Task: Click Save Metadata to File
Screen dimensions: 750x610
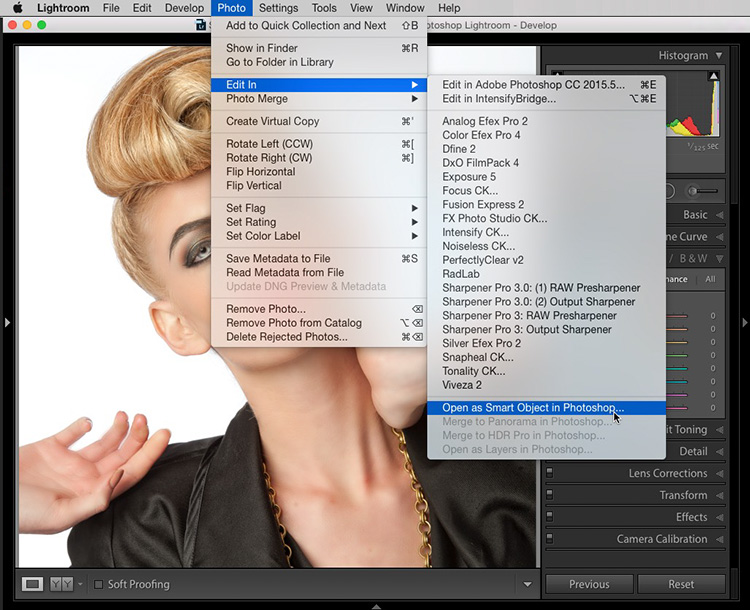Action: [319, 258]
